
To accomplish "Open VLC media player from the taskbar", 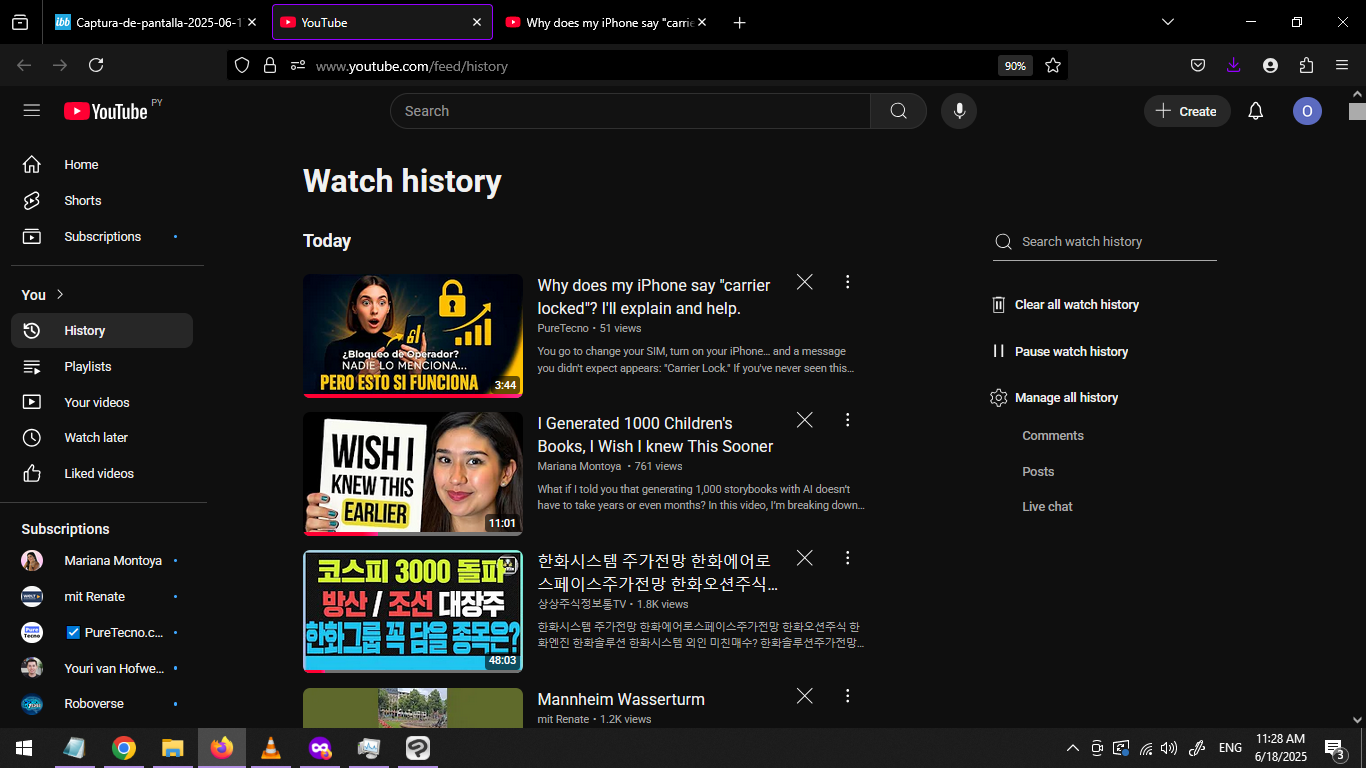I will click(x=270, y=748).
